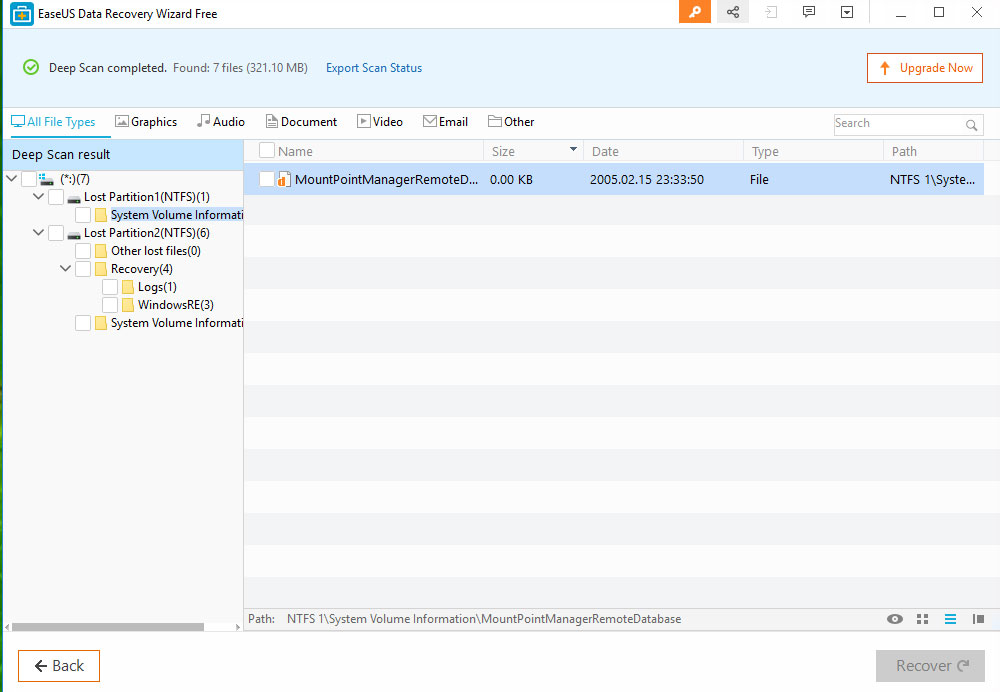Click the Back button
Screen dimensions: 1000x692
[x=59, y=666]
